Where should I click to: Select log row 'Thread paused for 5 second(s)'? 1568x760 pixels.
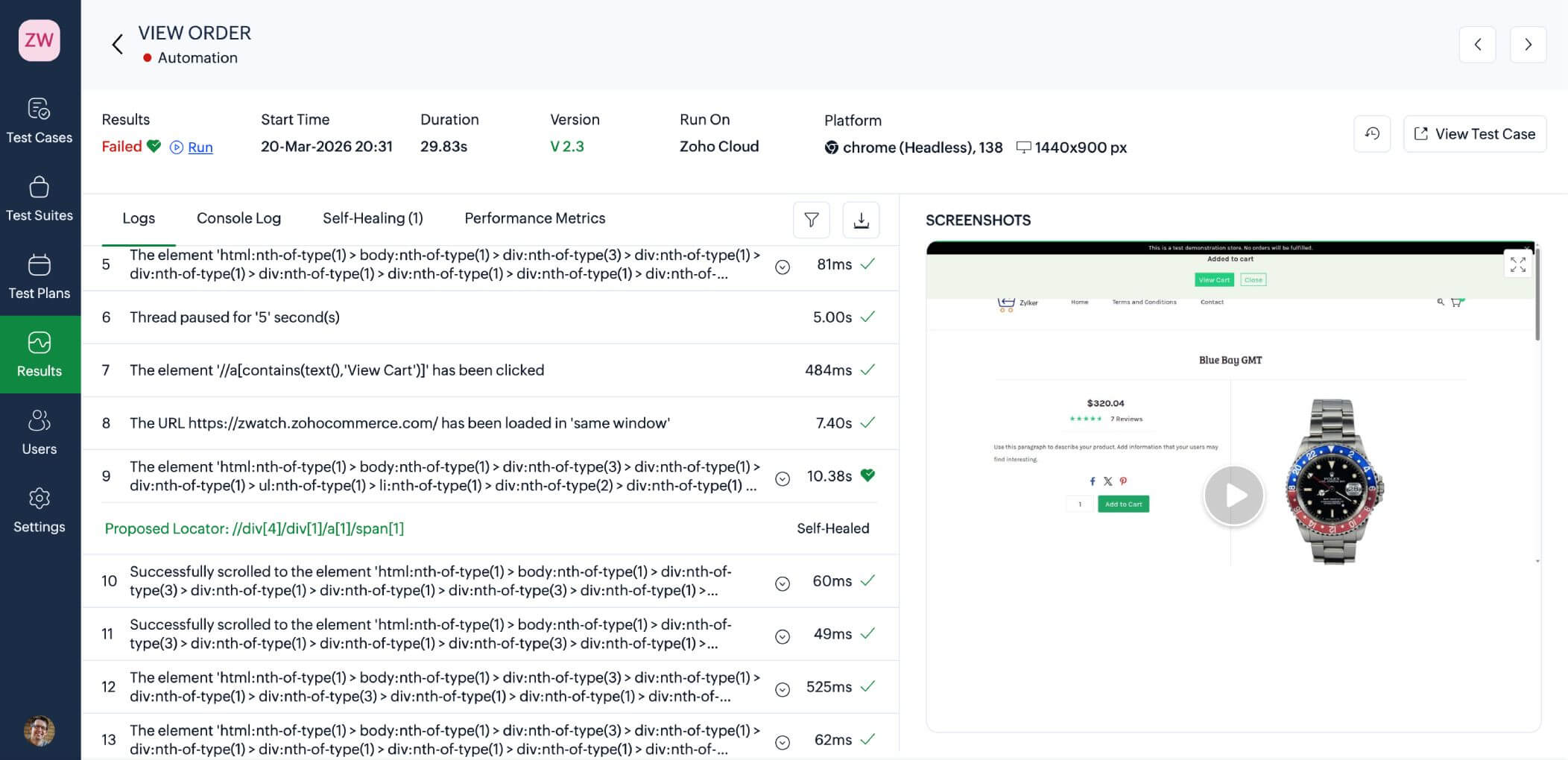click(490, 317)
